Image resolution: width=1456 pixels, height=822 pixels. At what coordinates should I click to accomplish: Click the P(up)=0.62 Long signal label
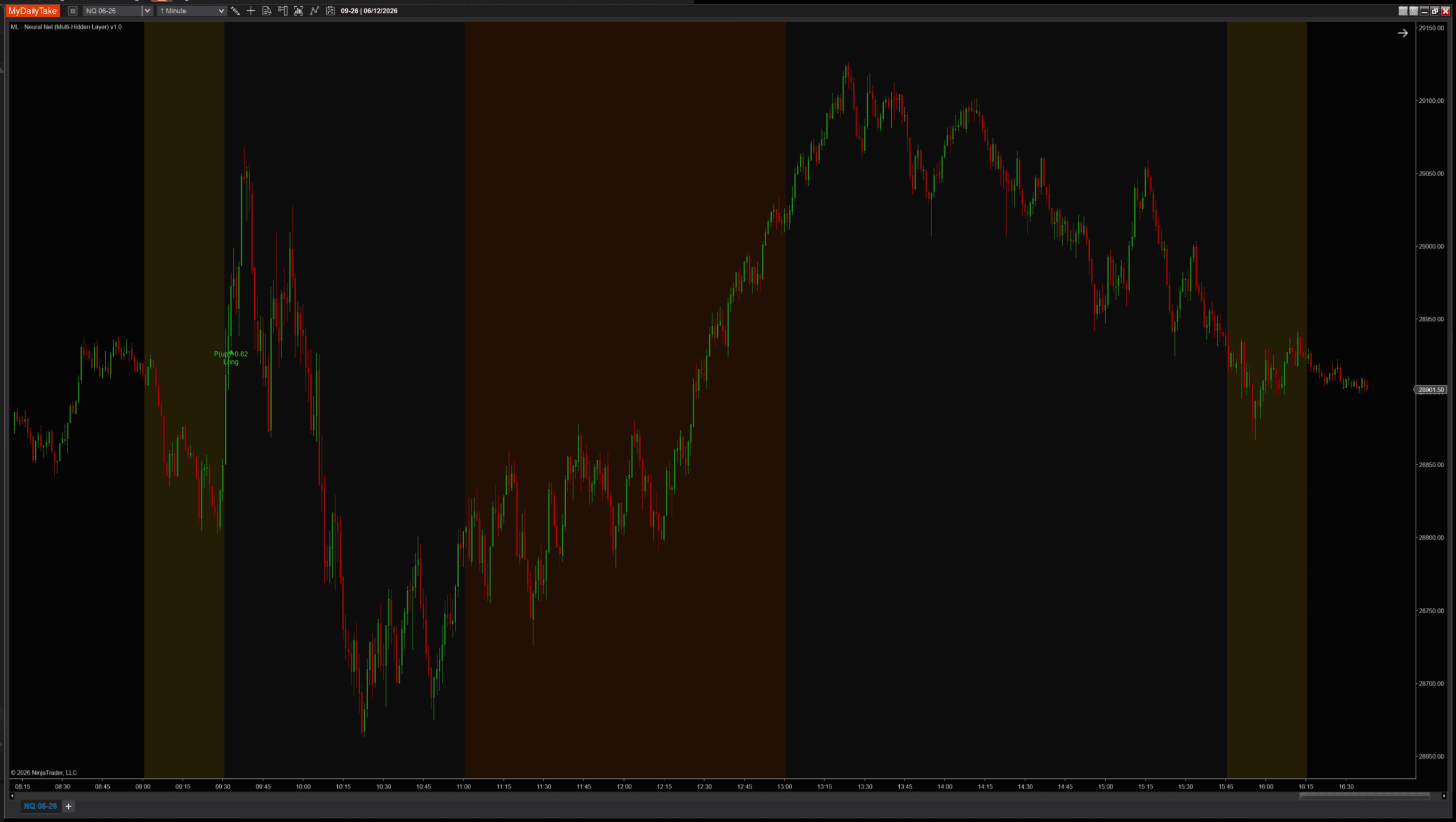(231, 358)
